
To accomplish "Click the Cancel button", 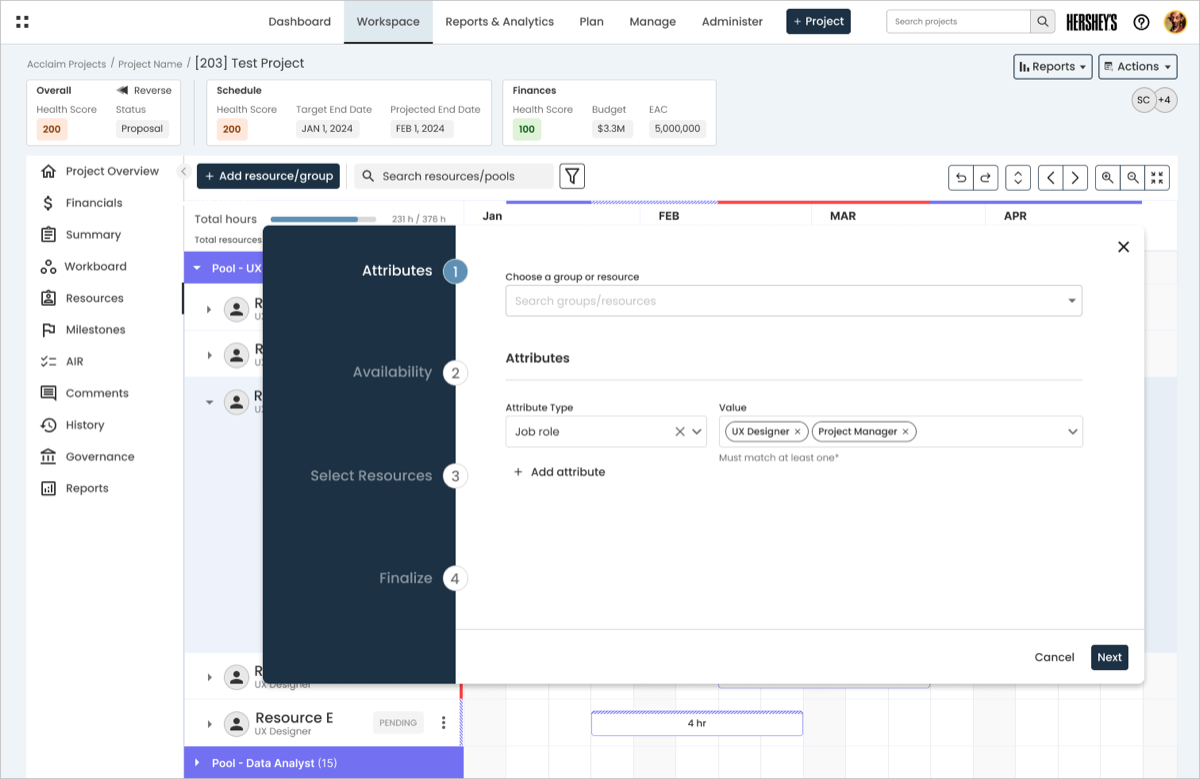I will click(x=1054, y=657).
